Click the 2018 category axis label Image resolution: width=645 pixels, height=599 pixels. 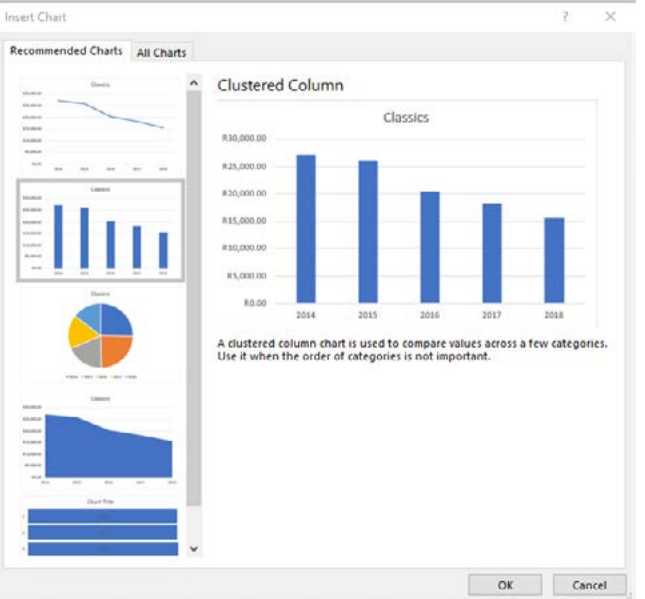pos(554,315)
